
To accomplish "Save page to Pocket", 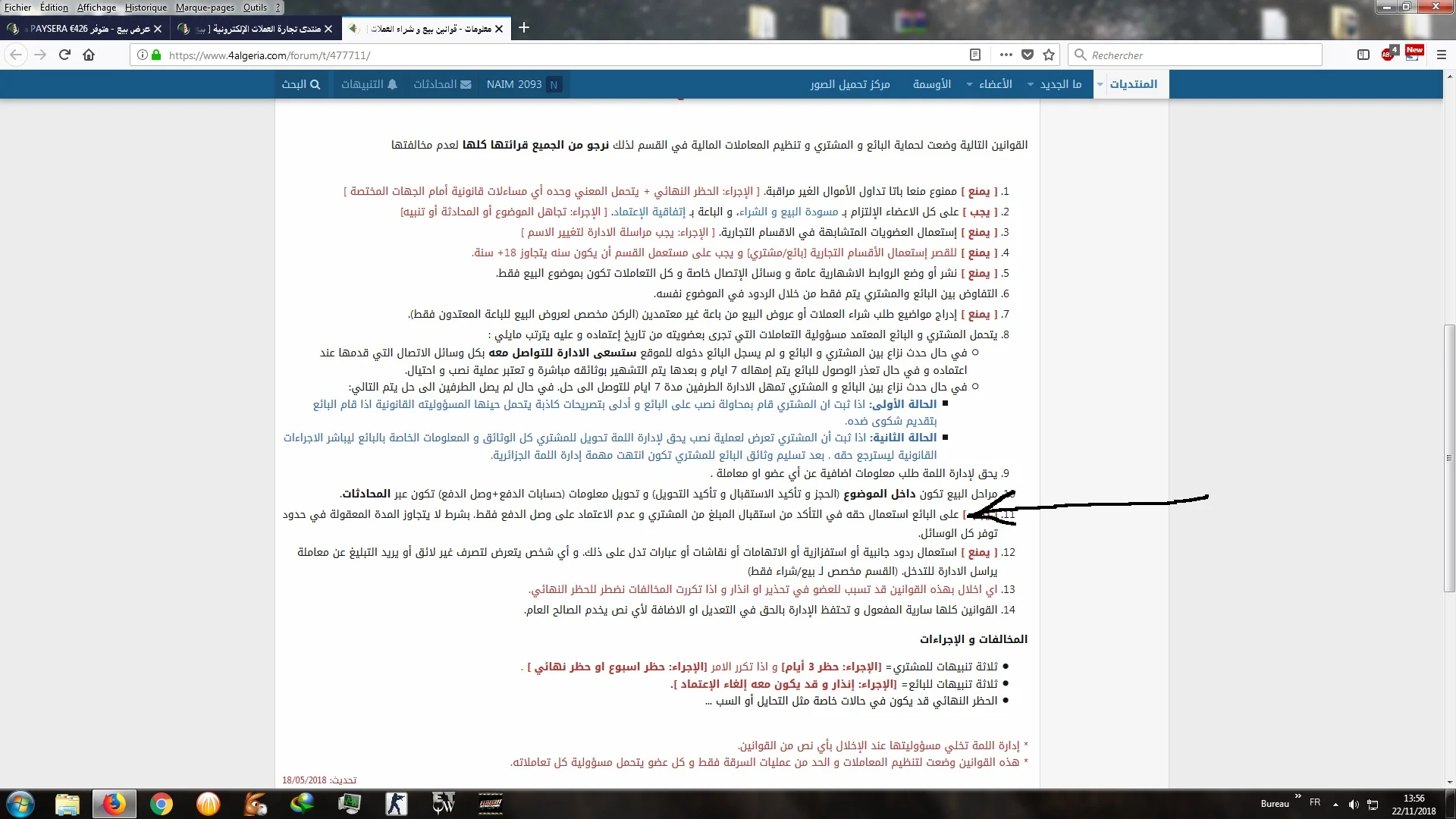I will [x=1028, y=55].
